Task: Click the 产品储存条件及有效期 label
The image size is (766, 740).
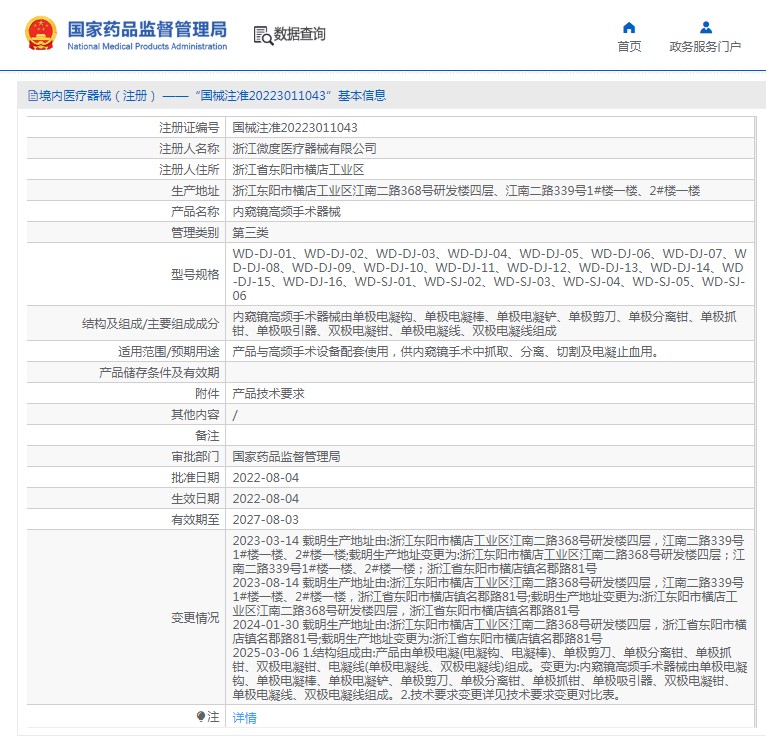Action: point(159,373)
